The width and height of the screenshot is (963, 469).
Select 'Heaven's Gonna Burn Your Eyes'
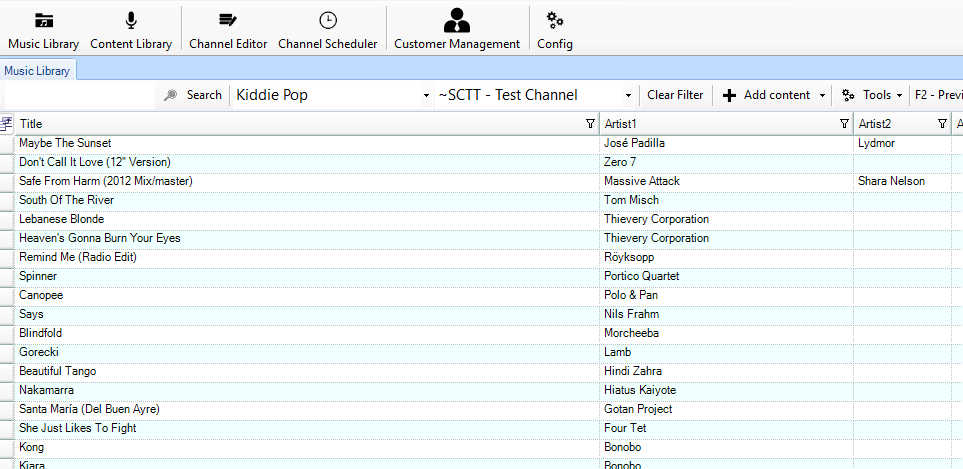point(99,238)
